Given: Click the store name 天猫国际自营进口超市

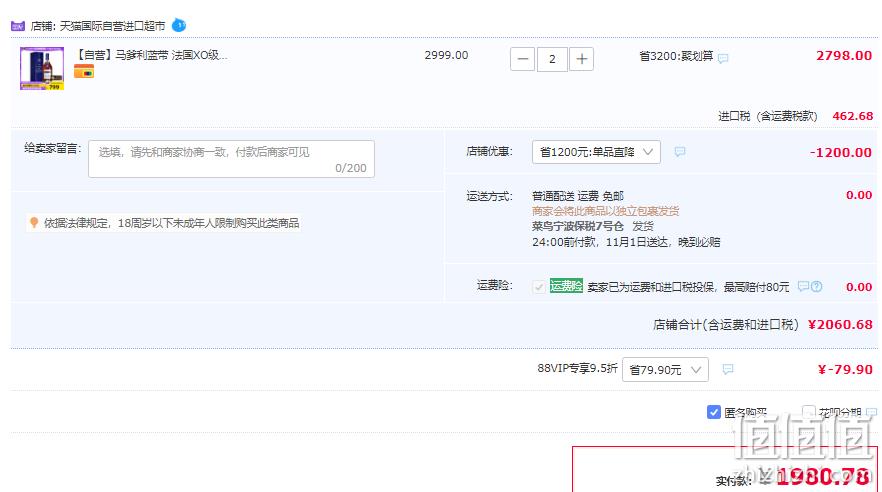Looking at the screenshot, I should click(x=112, y=26).
